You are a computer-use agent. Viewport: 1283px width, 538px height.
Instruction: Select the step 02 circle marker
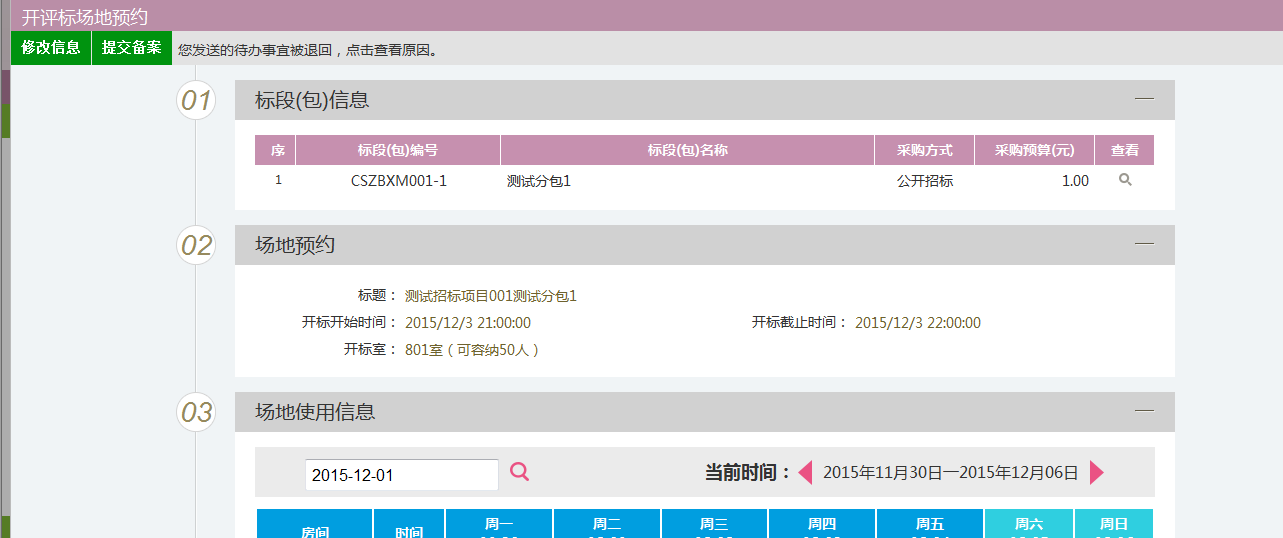196,245
